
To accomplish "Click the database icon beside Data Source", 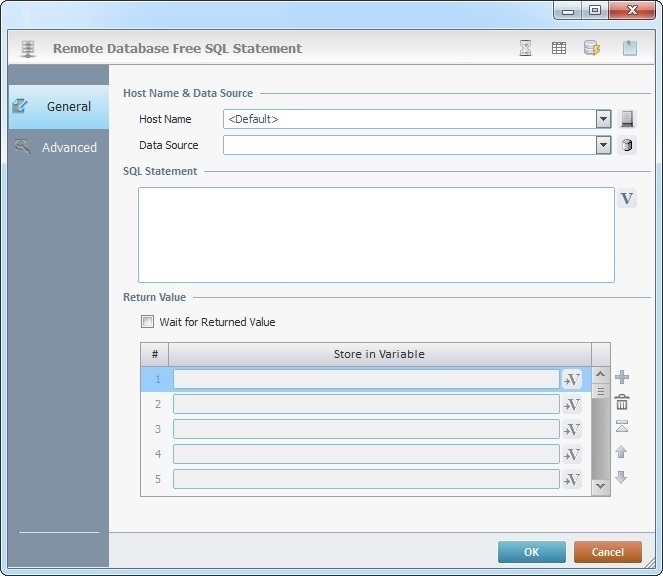I will click(627, 145).
